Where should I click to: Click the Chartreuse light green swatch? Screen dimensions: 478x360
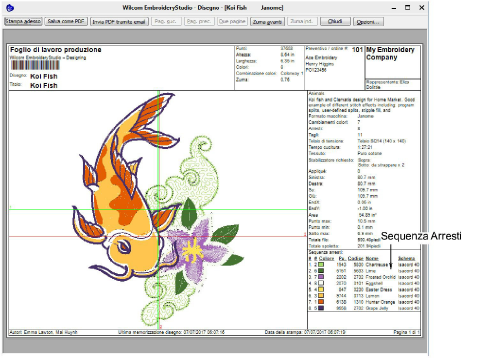click(321, 265)
